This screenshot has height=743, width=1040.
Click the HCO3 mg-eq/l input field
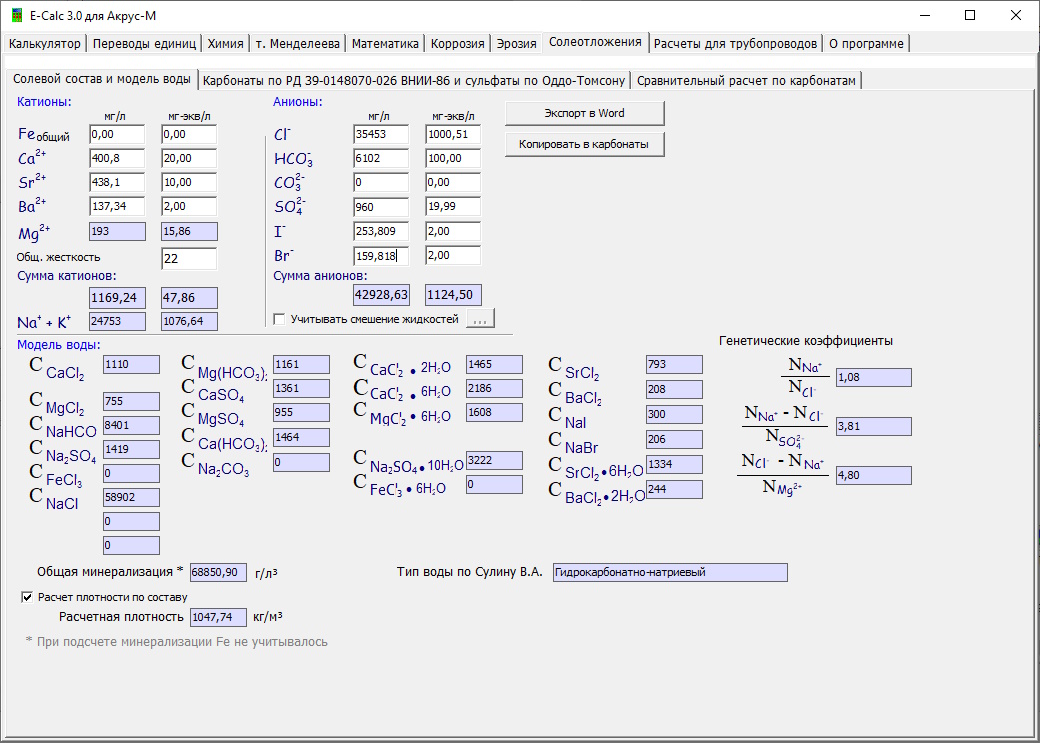(453, 158)
